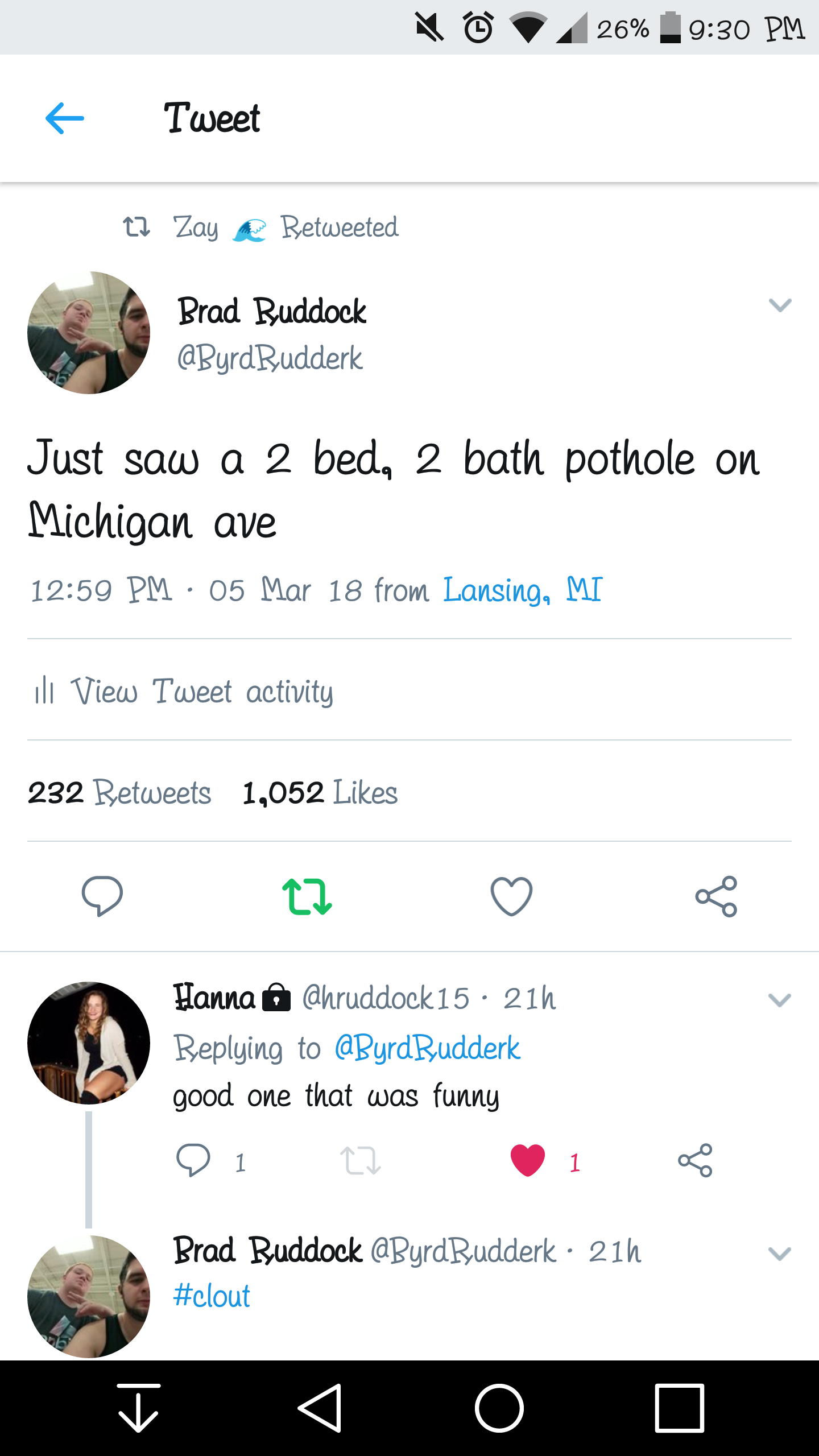The image size is (819, 1456).
Task: View the 232 Retweets list
Action: (x=119, y=792)
